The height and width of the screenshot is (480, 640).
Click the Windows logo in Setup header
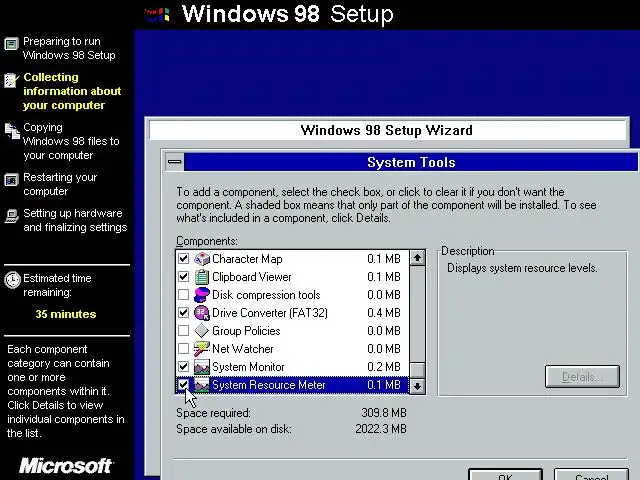157,15
